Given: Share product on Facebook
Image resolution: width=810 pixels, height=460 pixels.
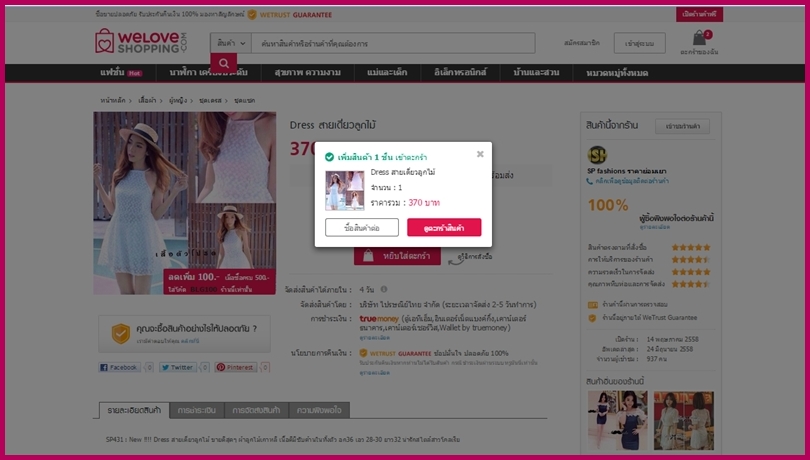Looking at the screenshot, I should pyautogui.click(x=120, y=367).
